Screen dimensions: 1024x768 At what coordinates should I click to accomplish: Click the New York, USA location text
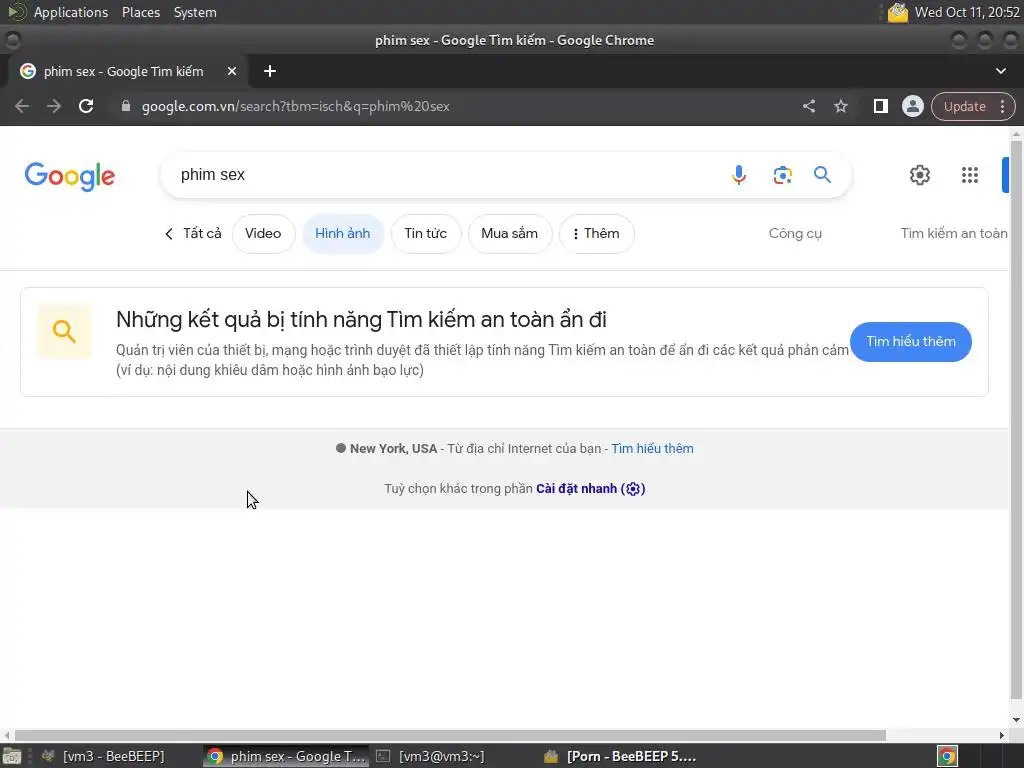click(393, 449)
